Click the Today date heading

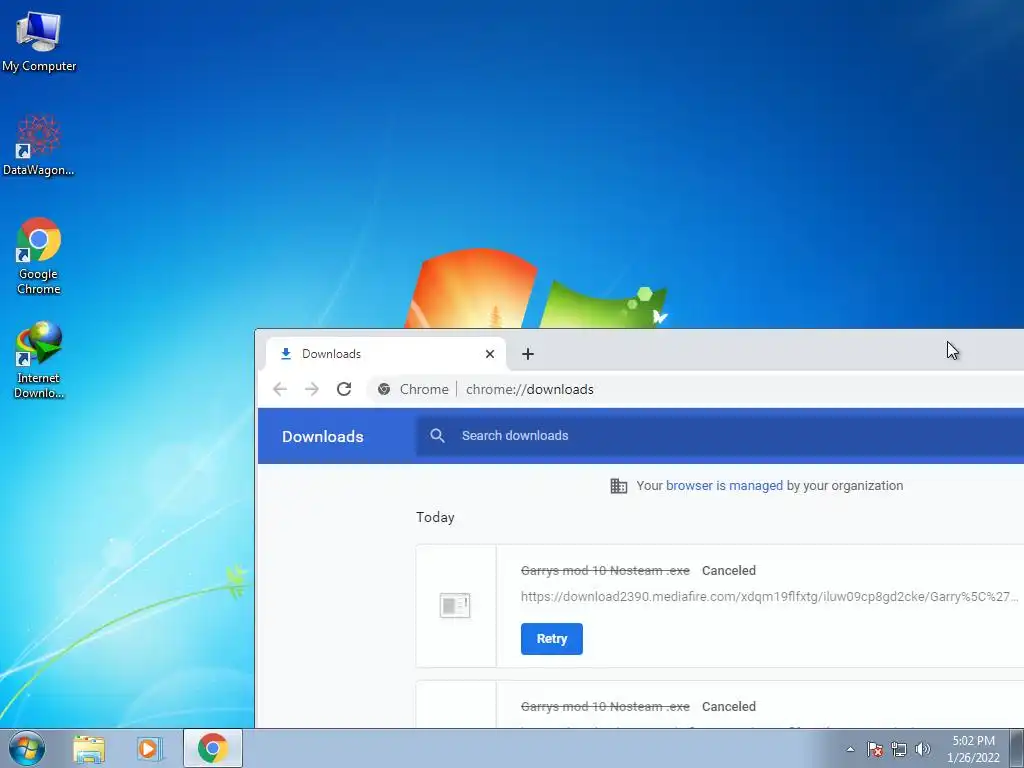coord(436,517)
